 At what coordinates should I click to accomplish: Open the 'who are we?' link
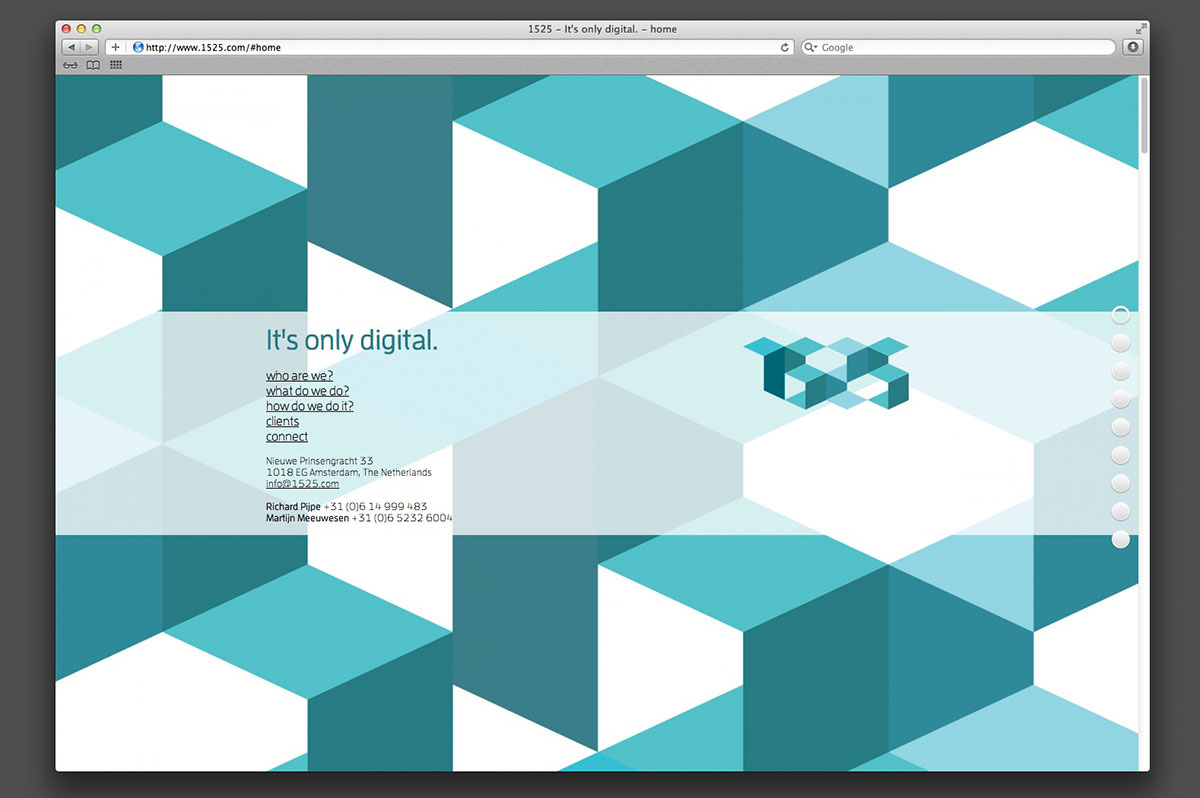pyautogui.click(x=299, y=376)
